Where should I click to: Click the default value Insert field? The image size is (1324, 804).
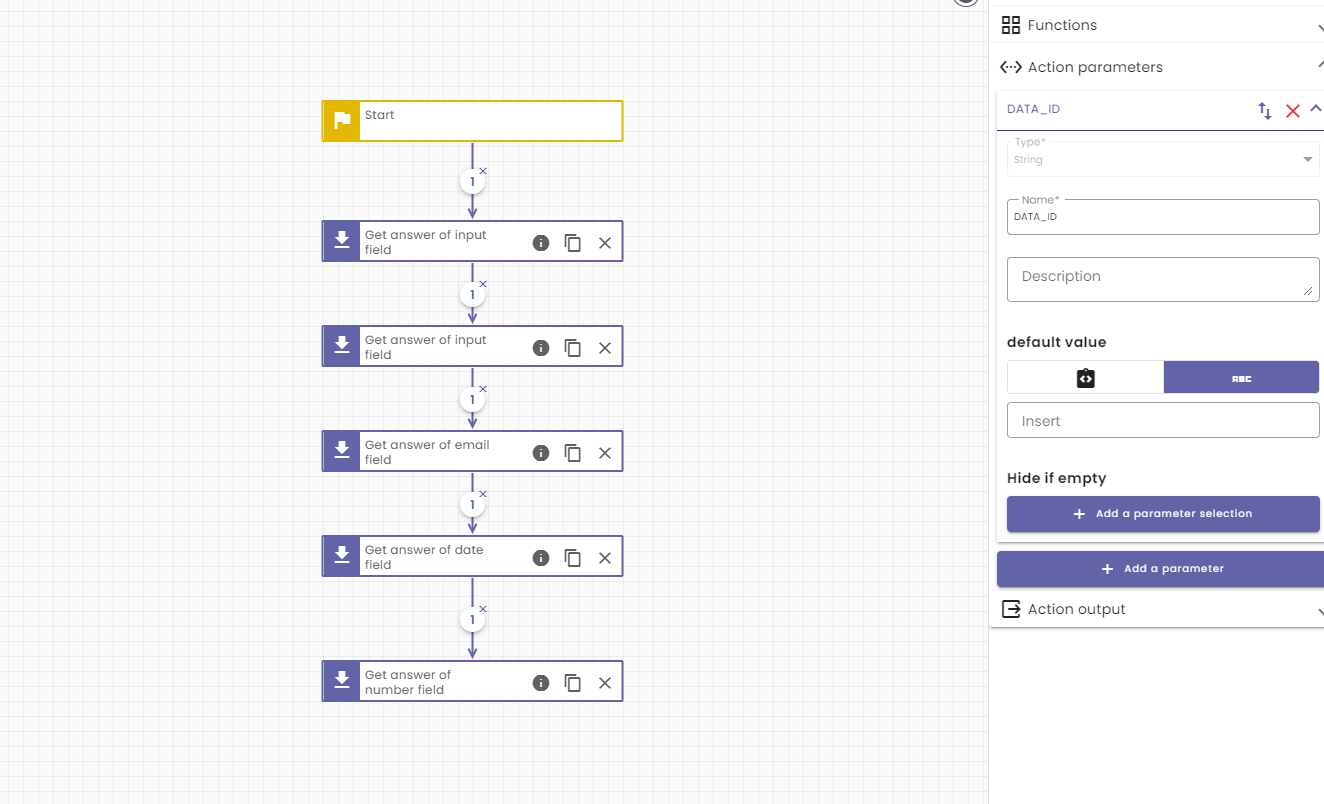(x=1162, y=421)
